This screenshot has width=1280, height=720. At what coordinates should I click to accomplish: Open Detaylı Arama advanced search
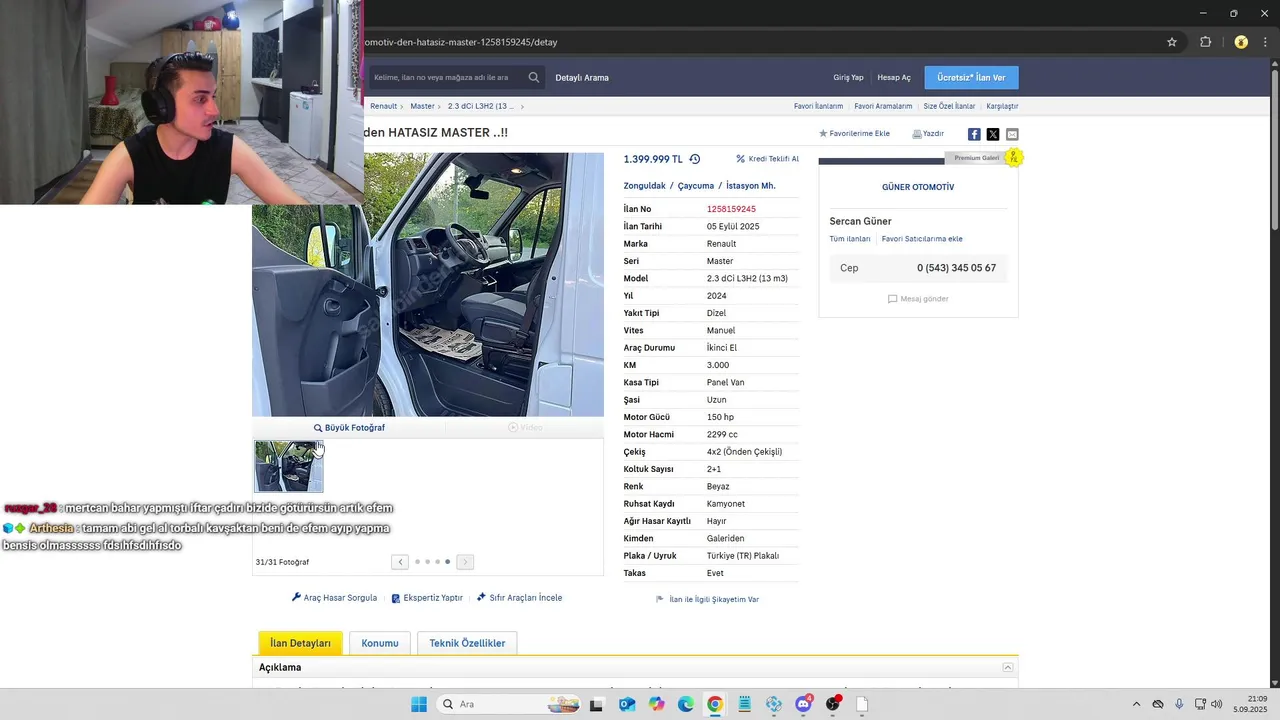(582, 77)
